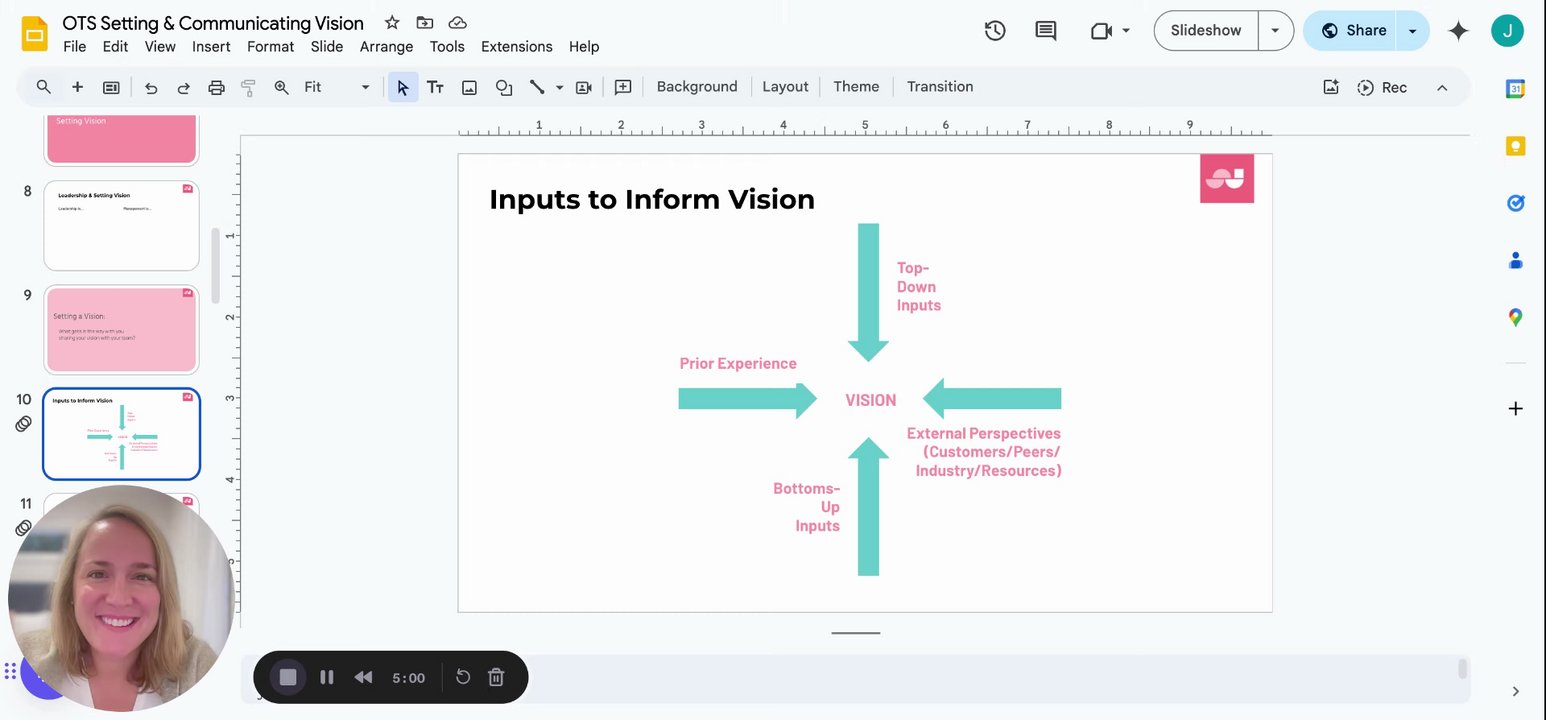Redo the last action
Viewport: 1546px width, 720px height.
(x=184, y=87)
